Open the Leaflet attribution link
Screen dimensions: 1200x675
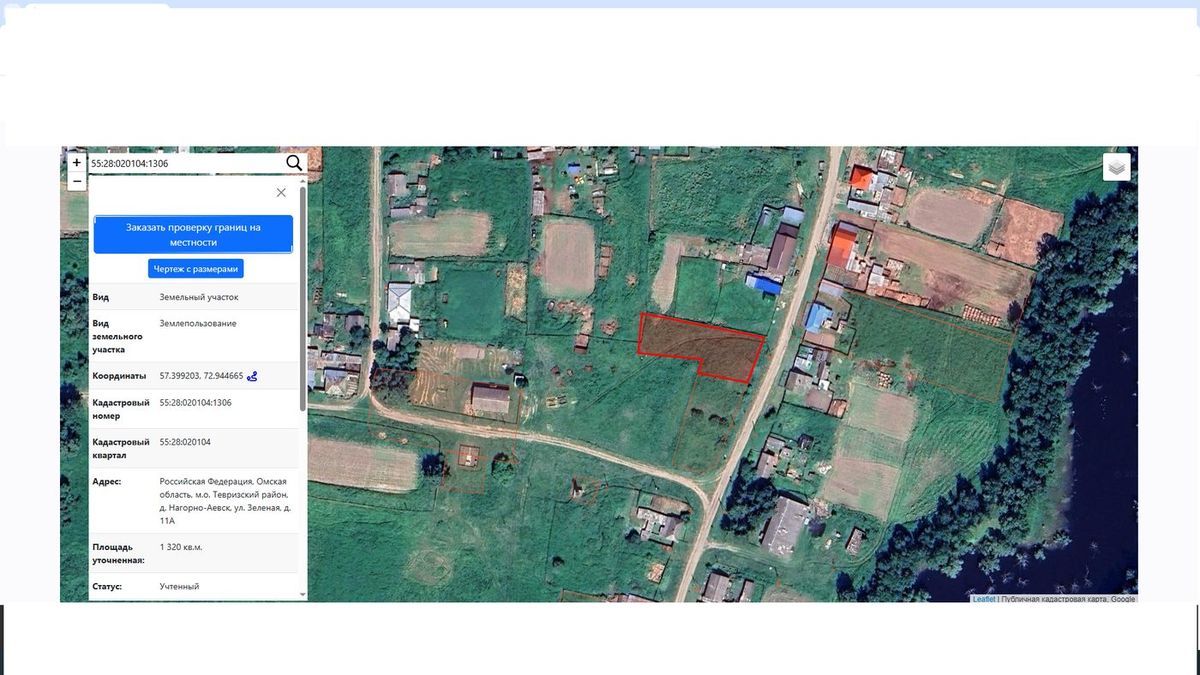[983, 599]
